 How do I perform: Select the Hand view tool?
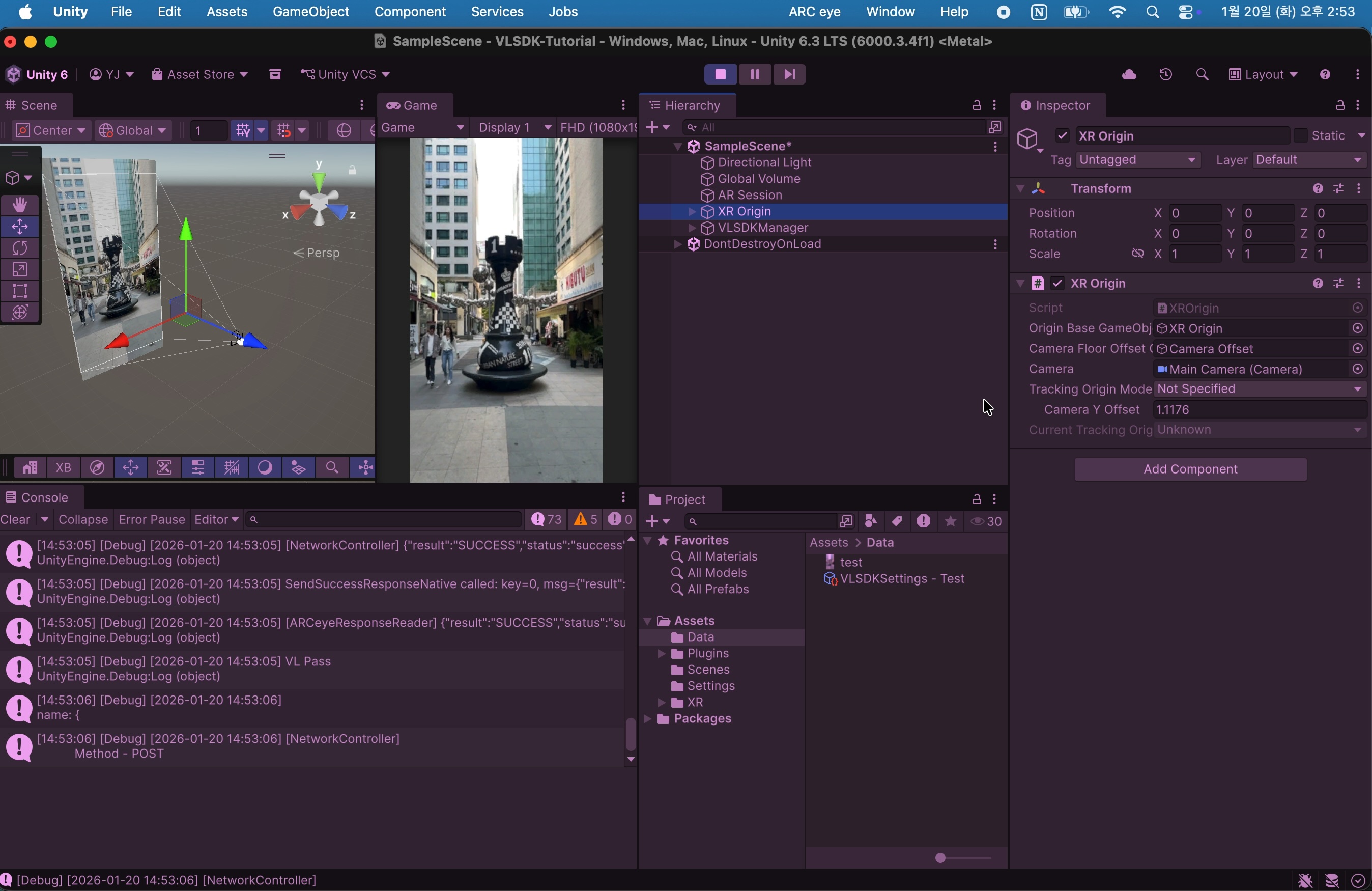[20, 205]
